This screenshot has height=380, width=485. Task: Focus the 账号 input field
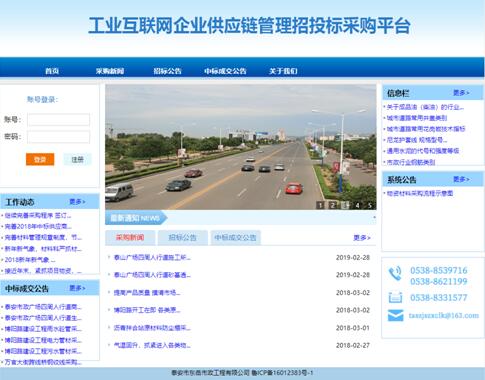(x=59, y=120)
